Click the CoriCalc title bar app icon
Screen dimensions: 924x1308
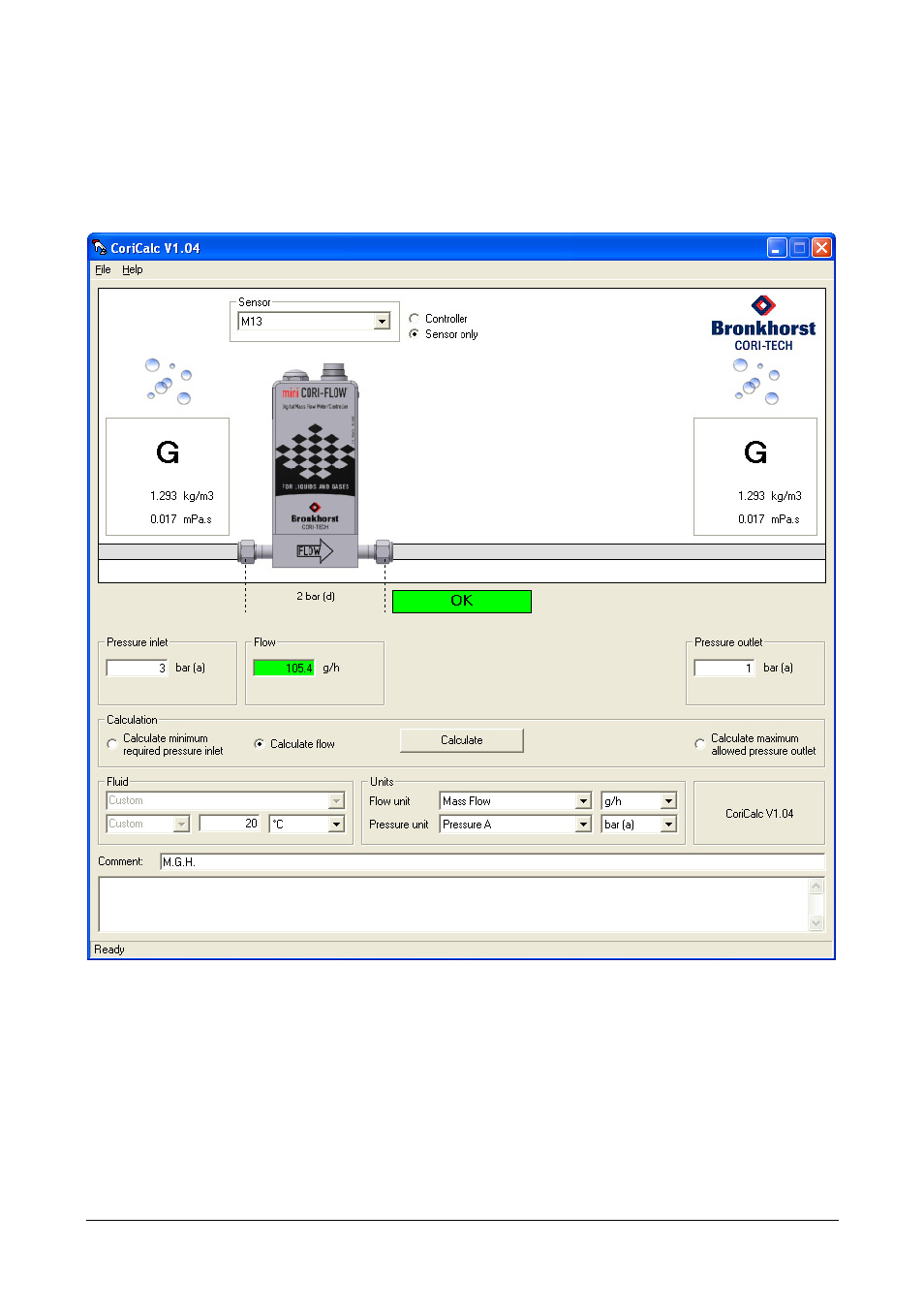[x=100, y=248]
